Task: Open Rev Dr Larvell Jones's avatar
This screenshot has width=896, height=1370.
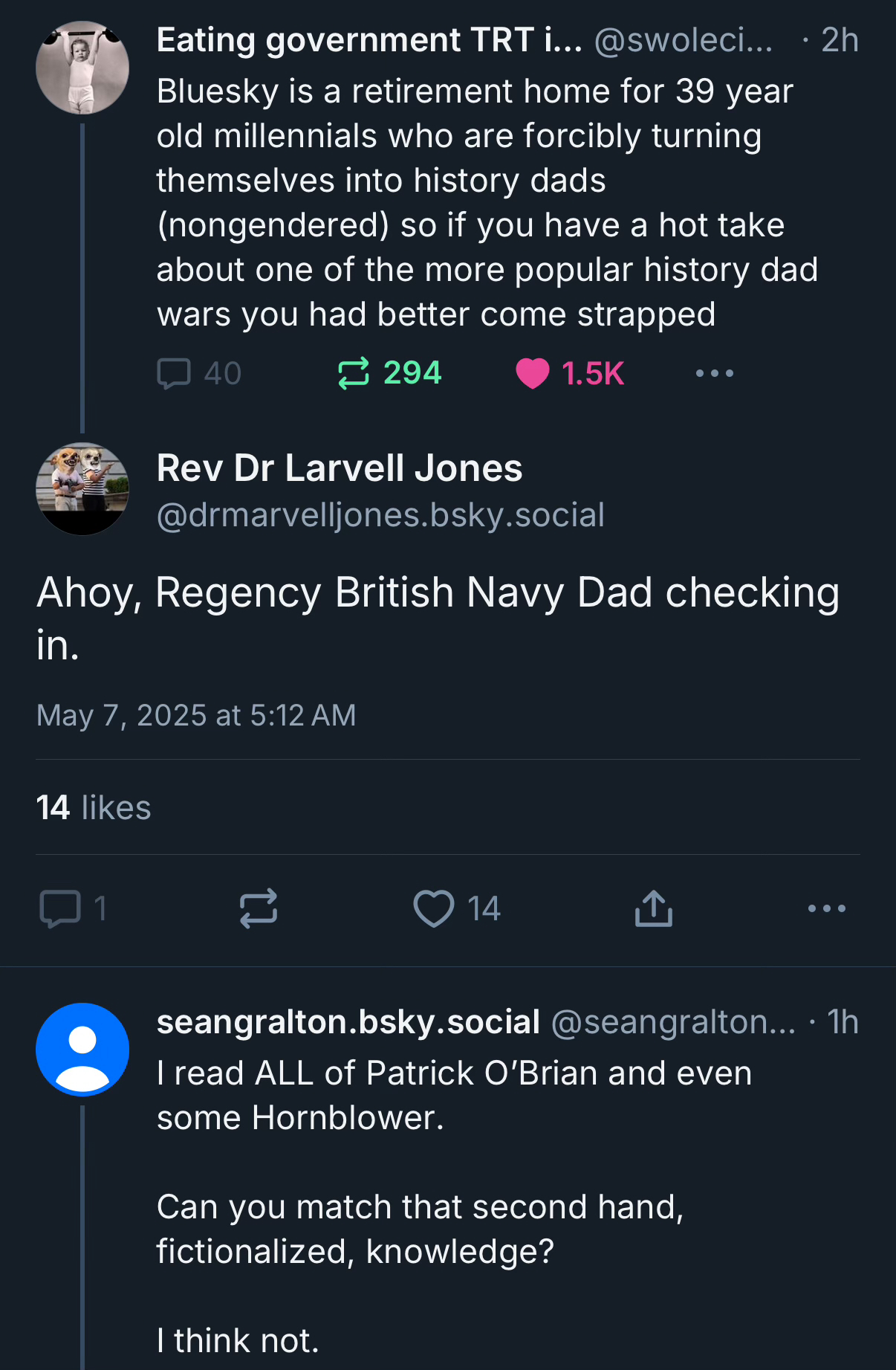Action: [82, 488]
